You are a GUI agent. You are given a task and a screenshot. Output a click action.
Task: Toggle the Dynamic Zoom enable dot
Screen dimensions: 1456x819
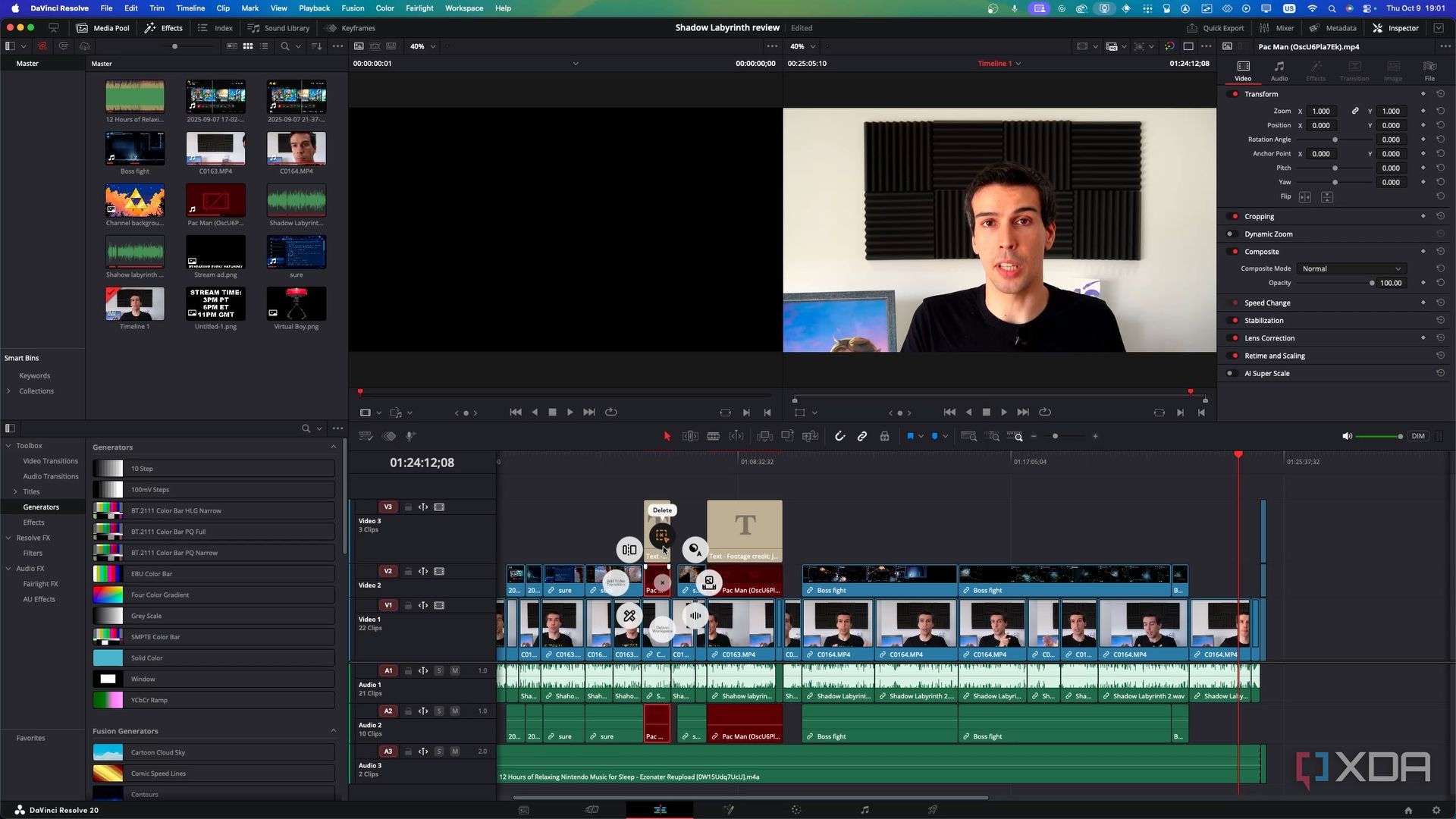click(x=1231, y=234)
